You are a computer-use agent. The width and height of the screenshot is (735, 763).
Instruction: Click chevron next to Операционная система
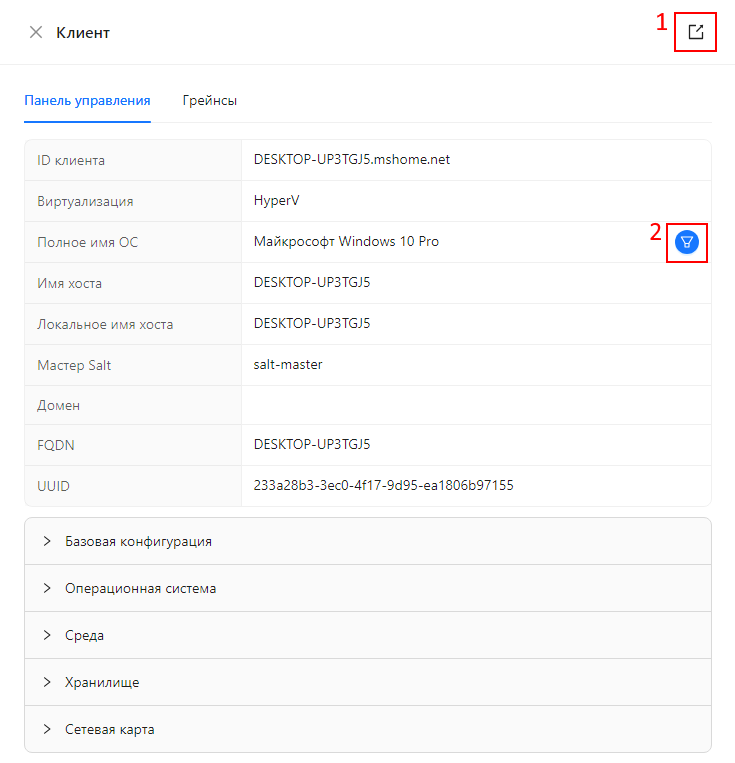pyautogui.click(x=46, y=588)
